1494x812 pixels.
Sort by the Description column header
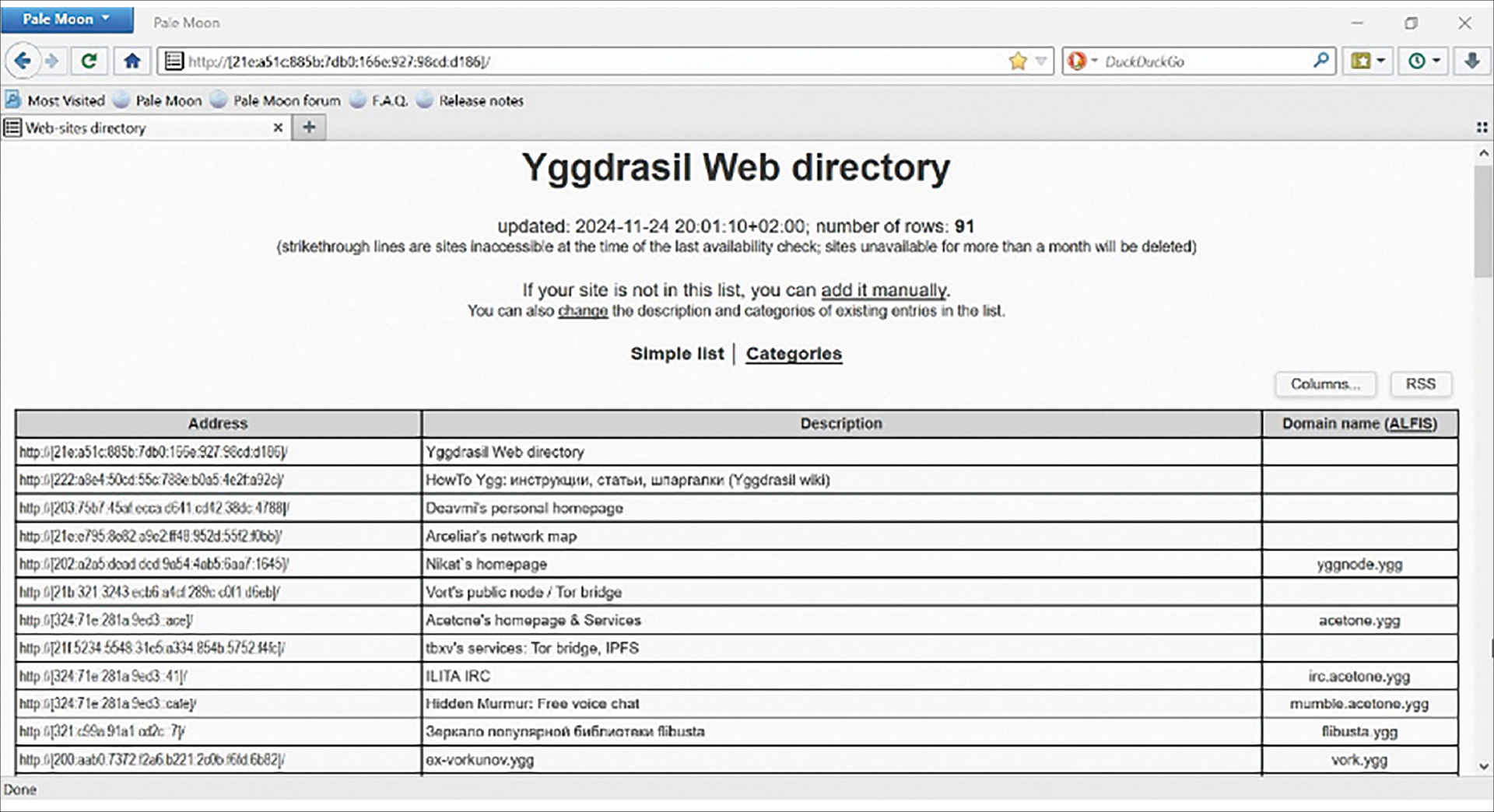(841, 424)
